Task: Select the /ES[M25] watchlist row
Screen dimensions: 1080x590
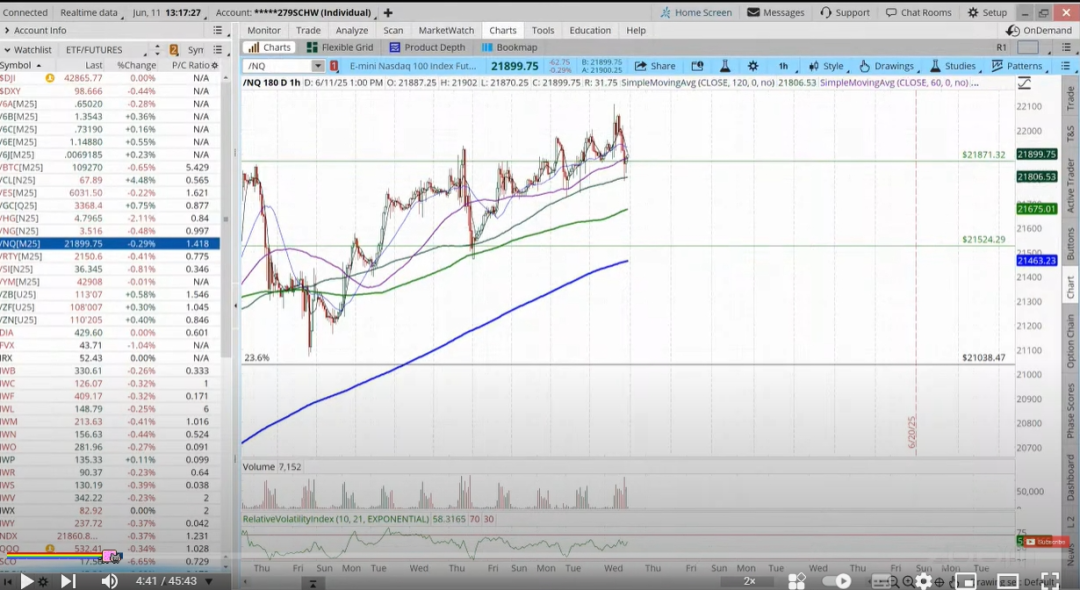Action: click(x=110, y=193)
